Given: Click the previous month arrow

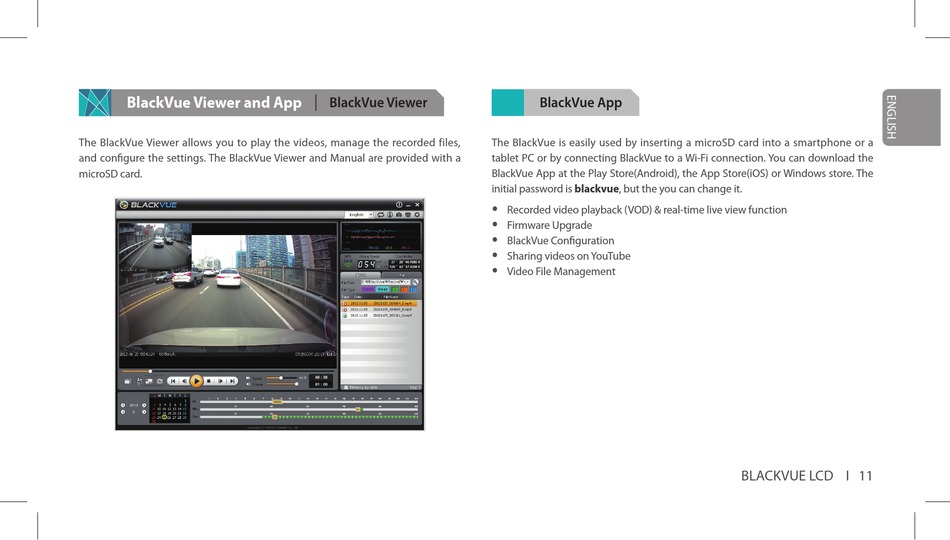Looking at the screenshot, I should click(123, 412).
